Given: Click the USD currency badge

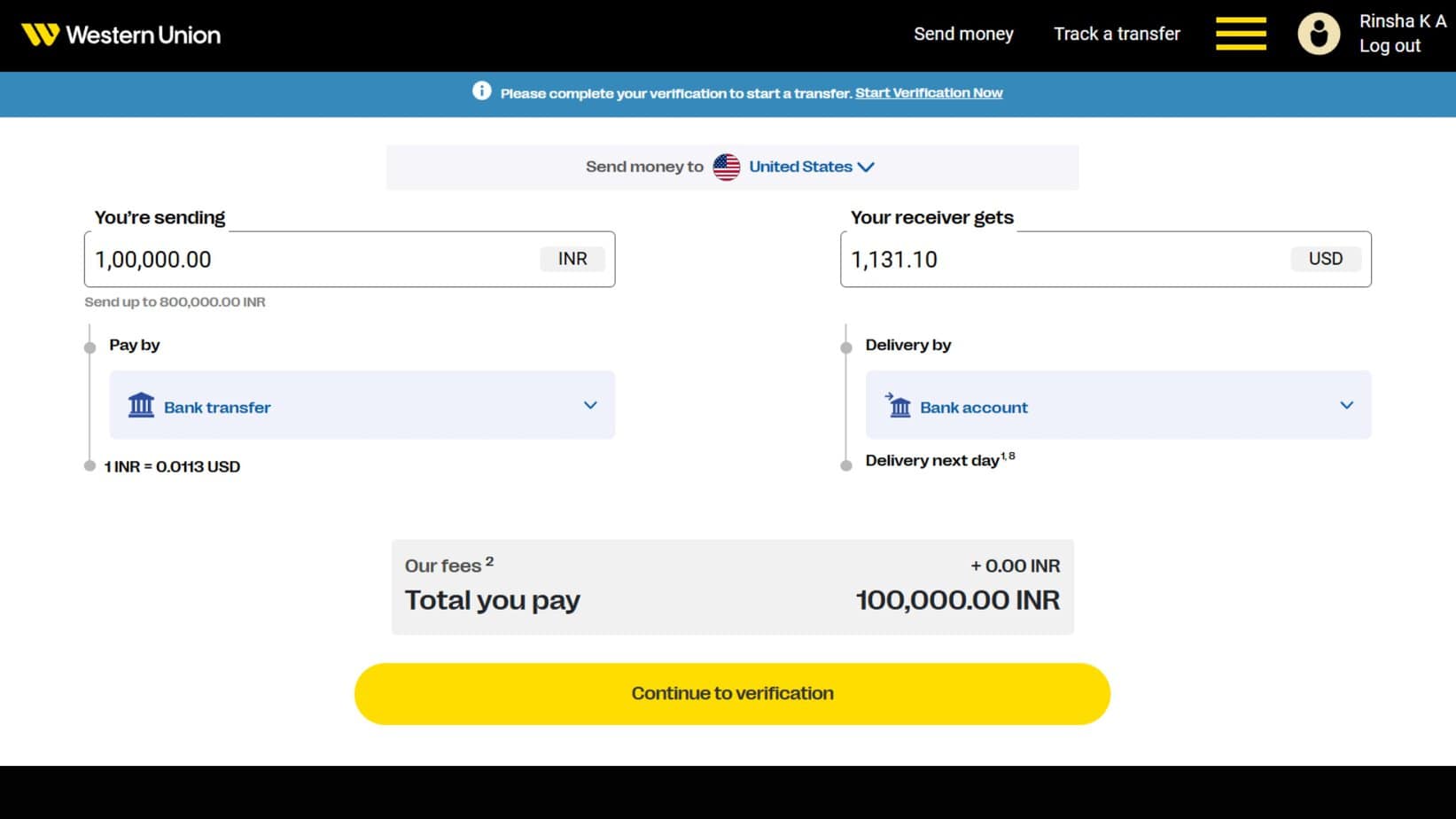Looking at the screenshot, I should [1326, 259].
